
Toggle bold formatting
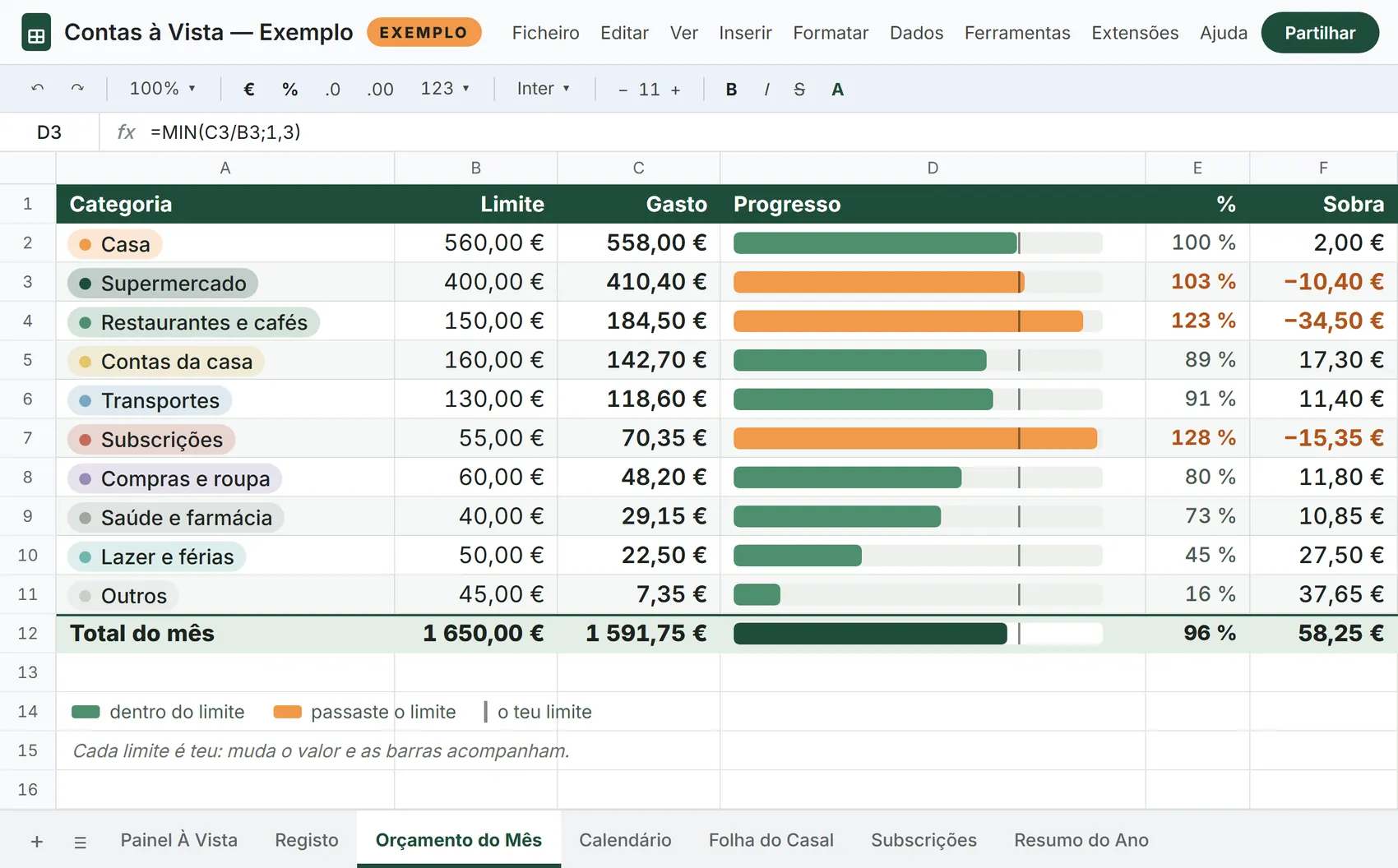click(731, 89)
